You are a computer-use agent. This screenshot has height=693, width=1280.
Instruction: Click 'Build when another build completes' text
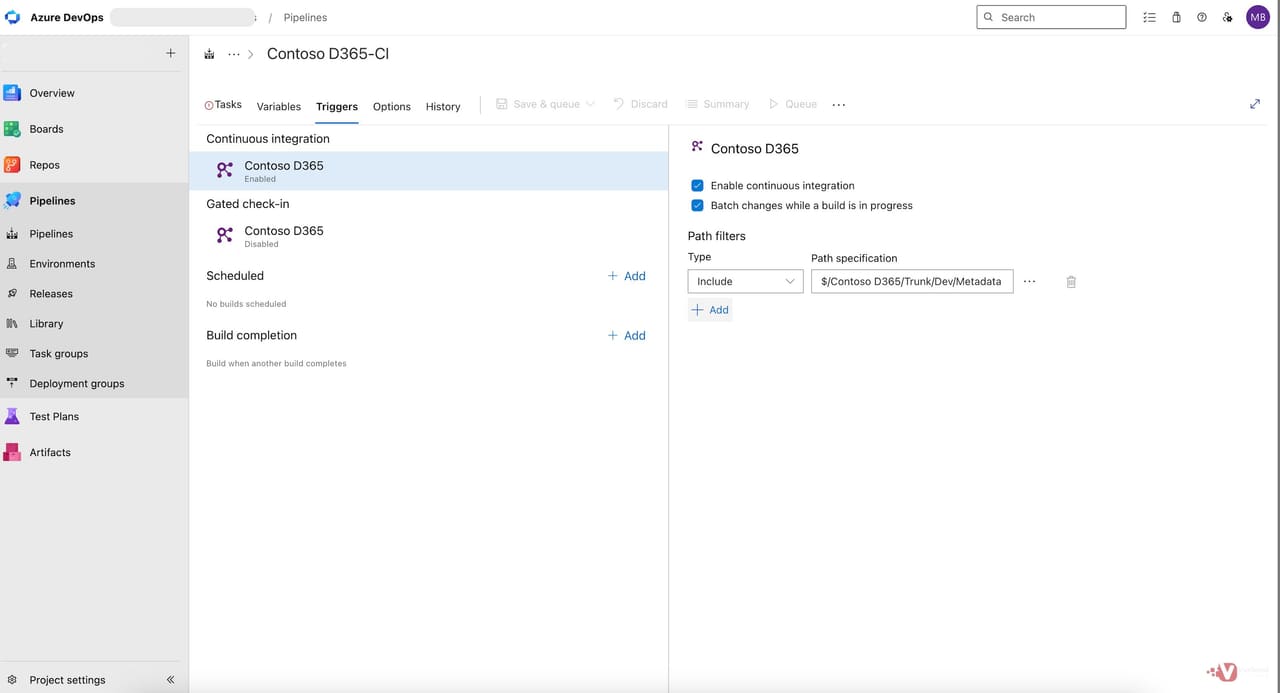(x=276, y=364)
